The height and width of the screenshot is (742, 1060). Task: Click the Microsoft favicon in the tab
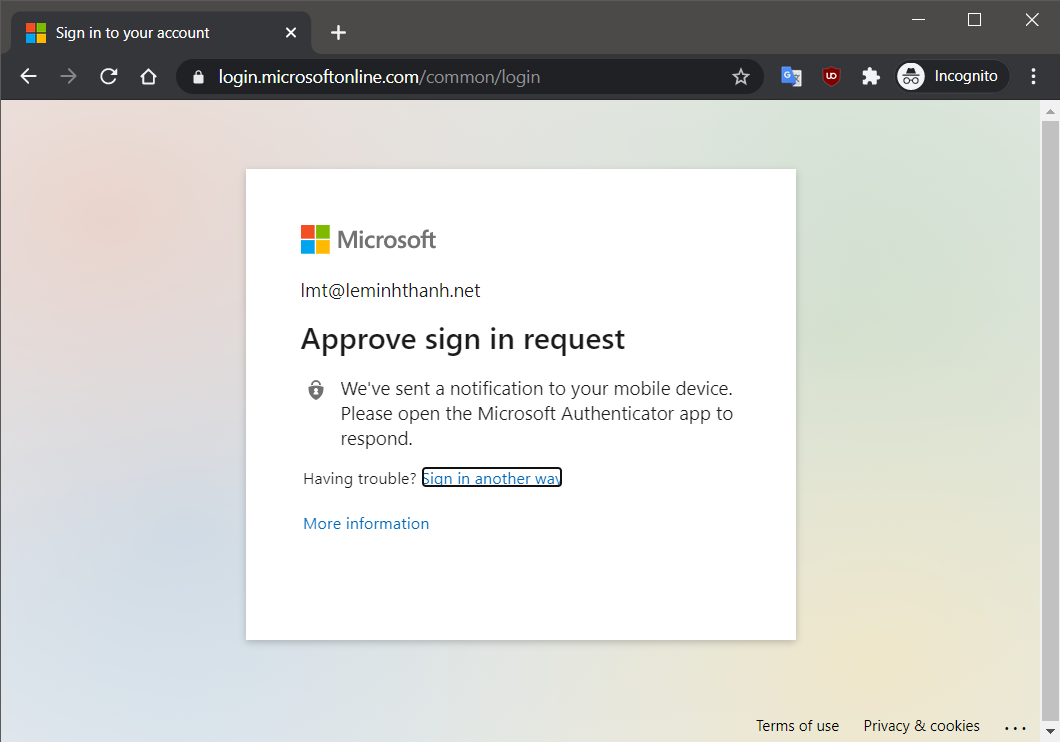click(x=36, y=32)
